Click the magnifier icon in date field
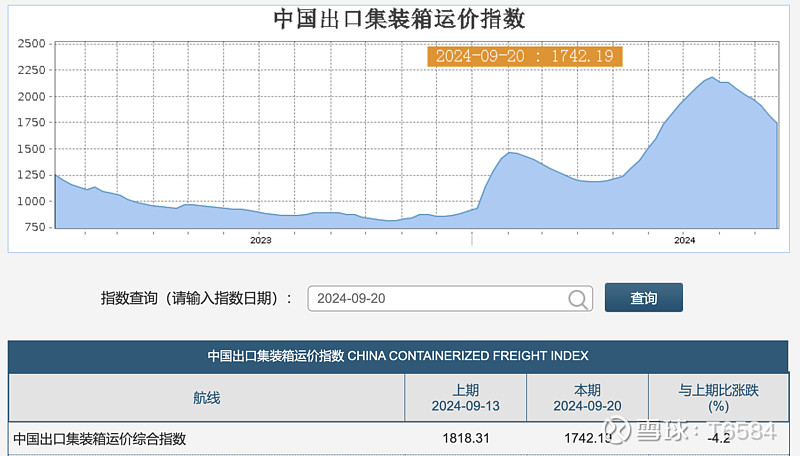The height and width of the screenshot is (456, 800). [578, 299]
